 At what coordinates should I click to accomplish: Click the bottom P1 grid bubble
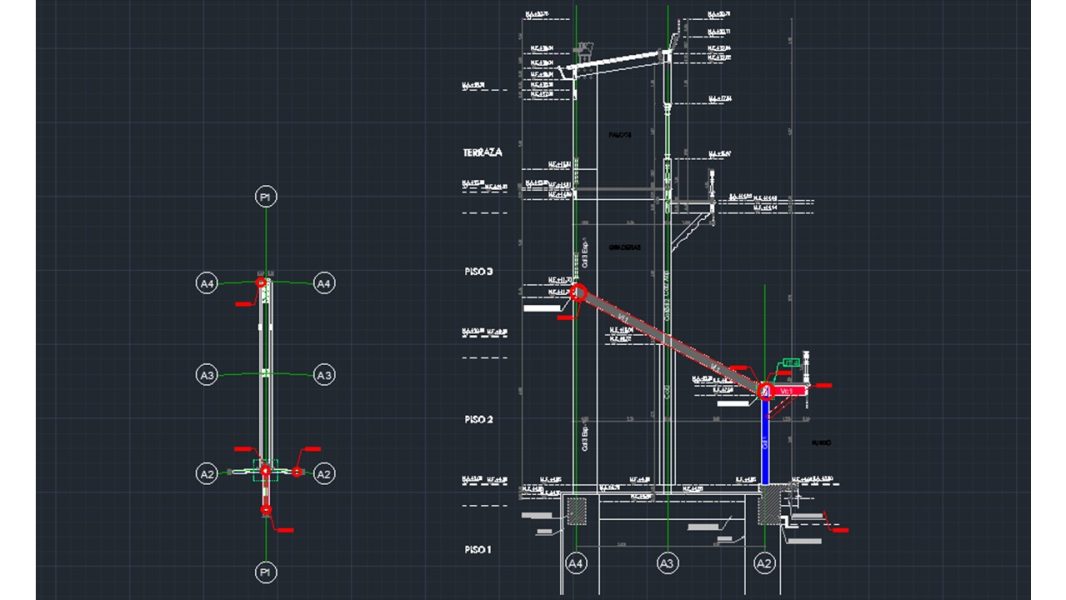point(265,572)
